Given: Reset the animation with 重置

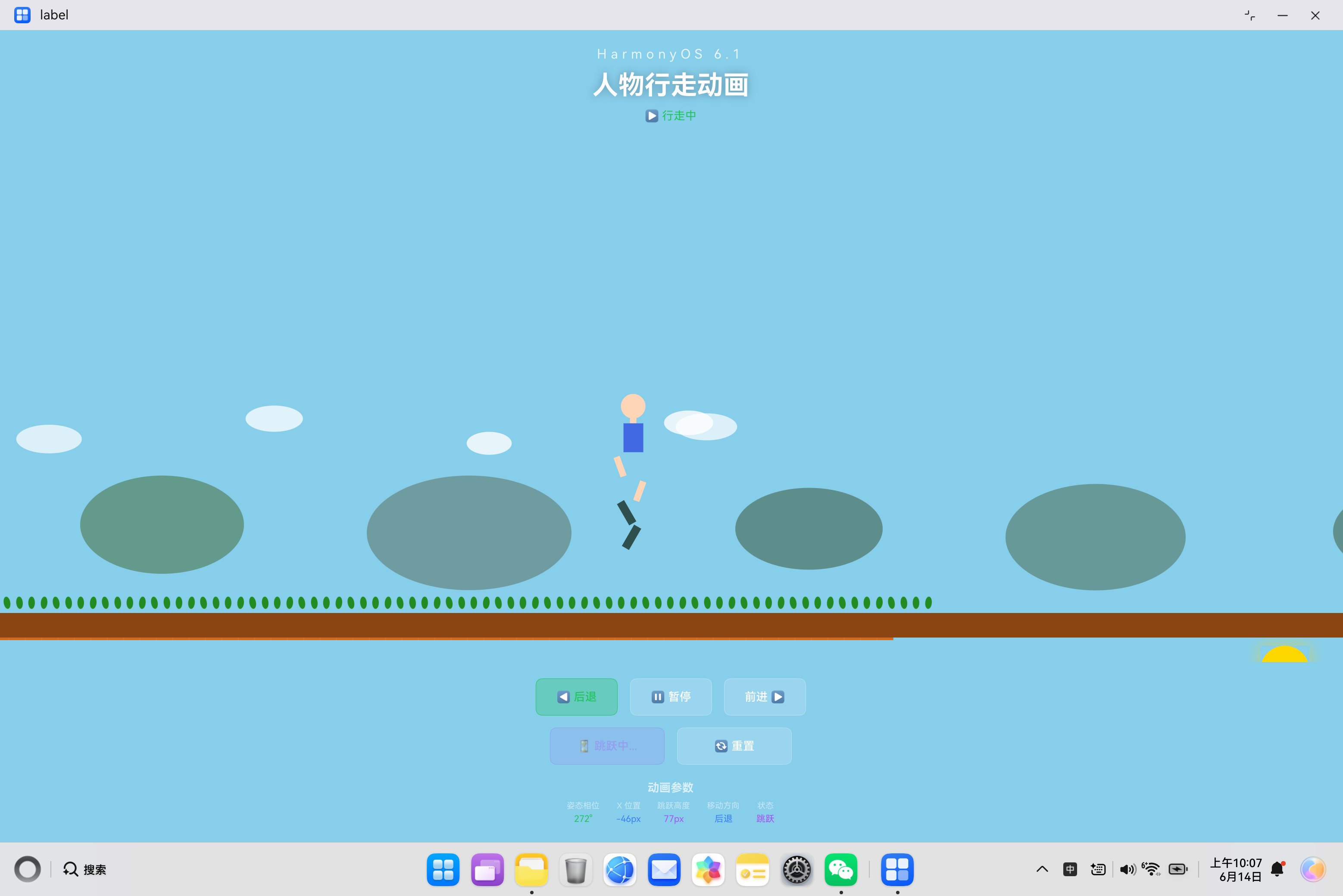Looking at the screenshot, I should pyautogui.click(x=734, y=746).
